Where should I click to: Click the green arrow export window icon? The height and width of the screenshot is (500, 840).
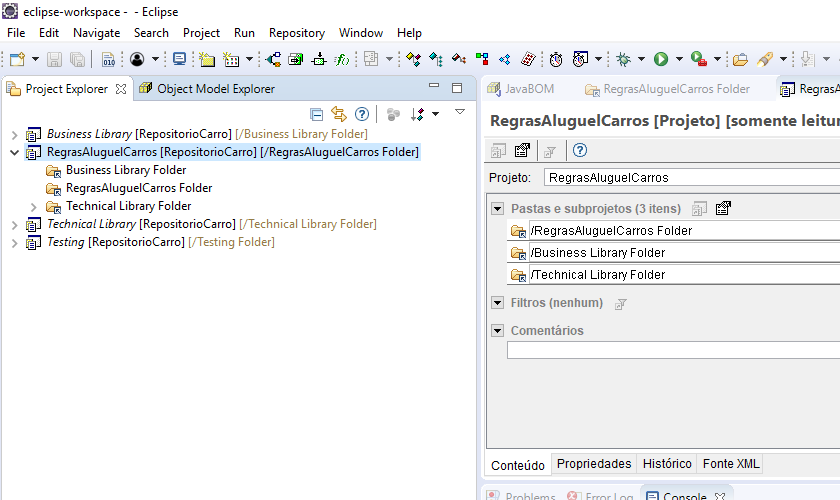coord(296,59)
